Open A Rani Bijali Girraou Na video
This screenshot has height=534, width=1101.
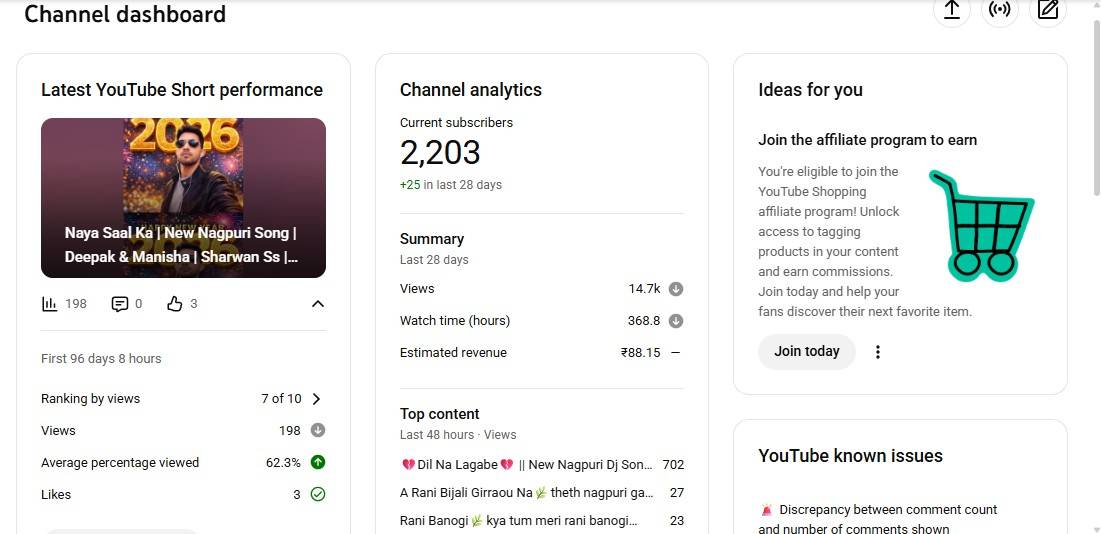pos(526,493)
